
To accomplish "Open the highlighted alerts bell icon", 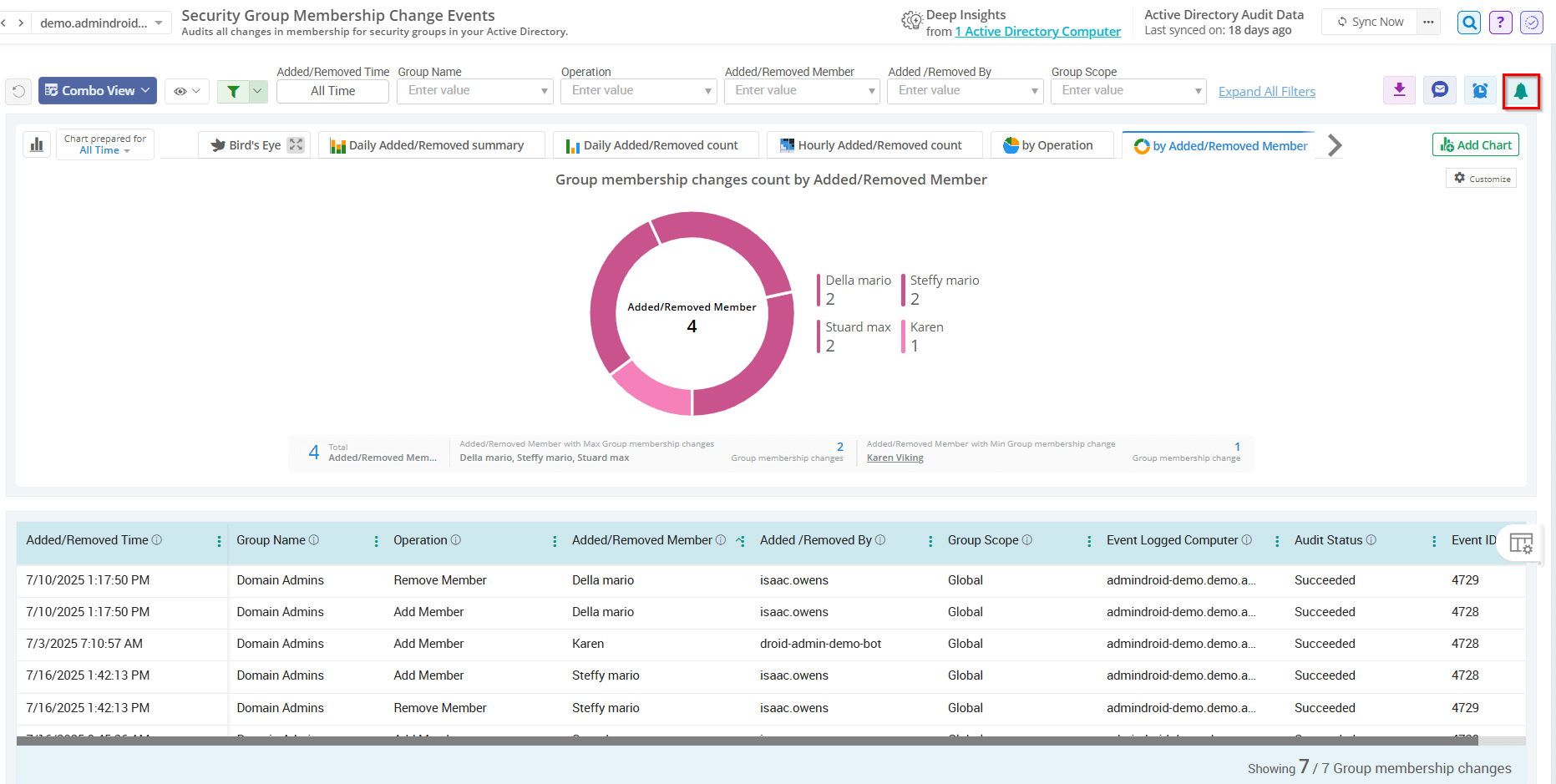I will pos(1521,91).
